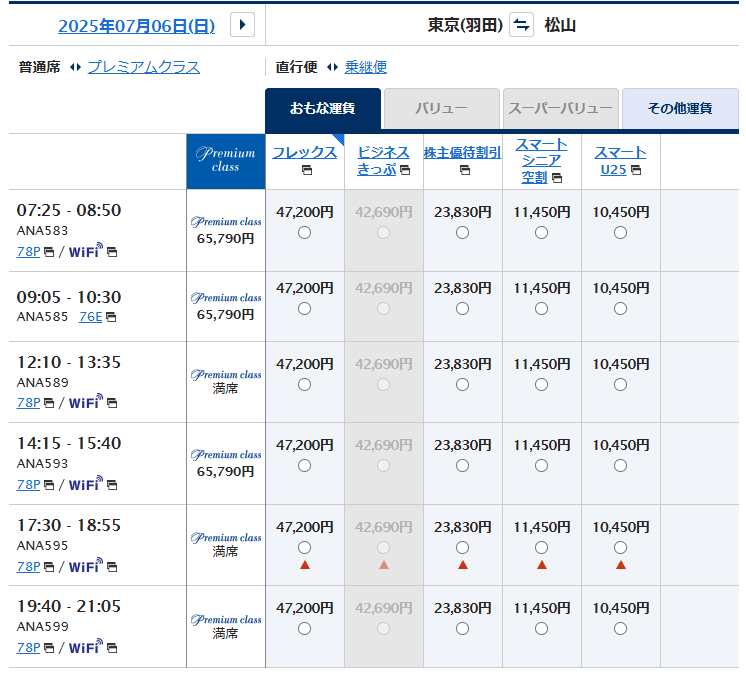
Task: Open aircraft info icon next to 78P for ANA583
Action: [x=49, y=252]
